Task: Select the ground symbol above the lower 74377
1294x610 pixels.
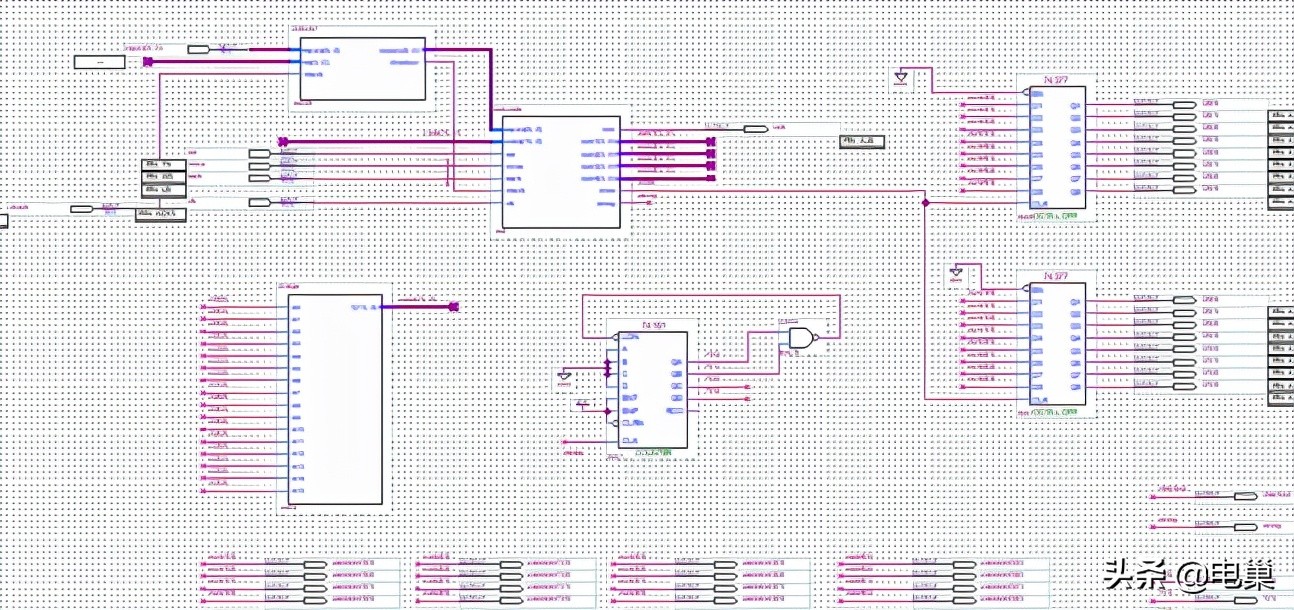Action: pos(957,270)
